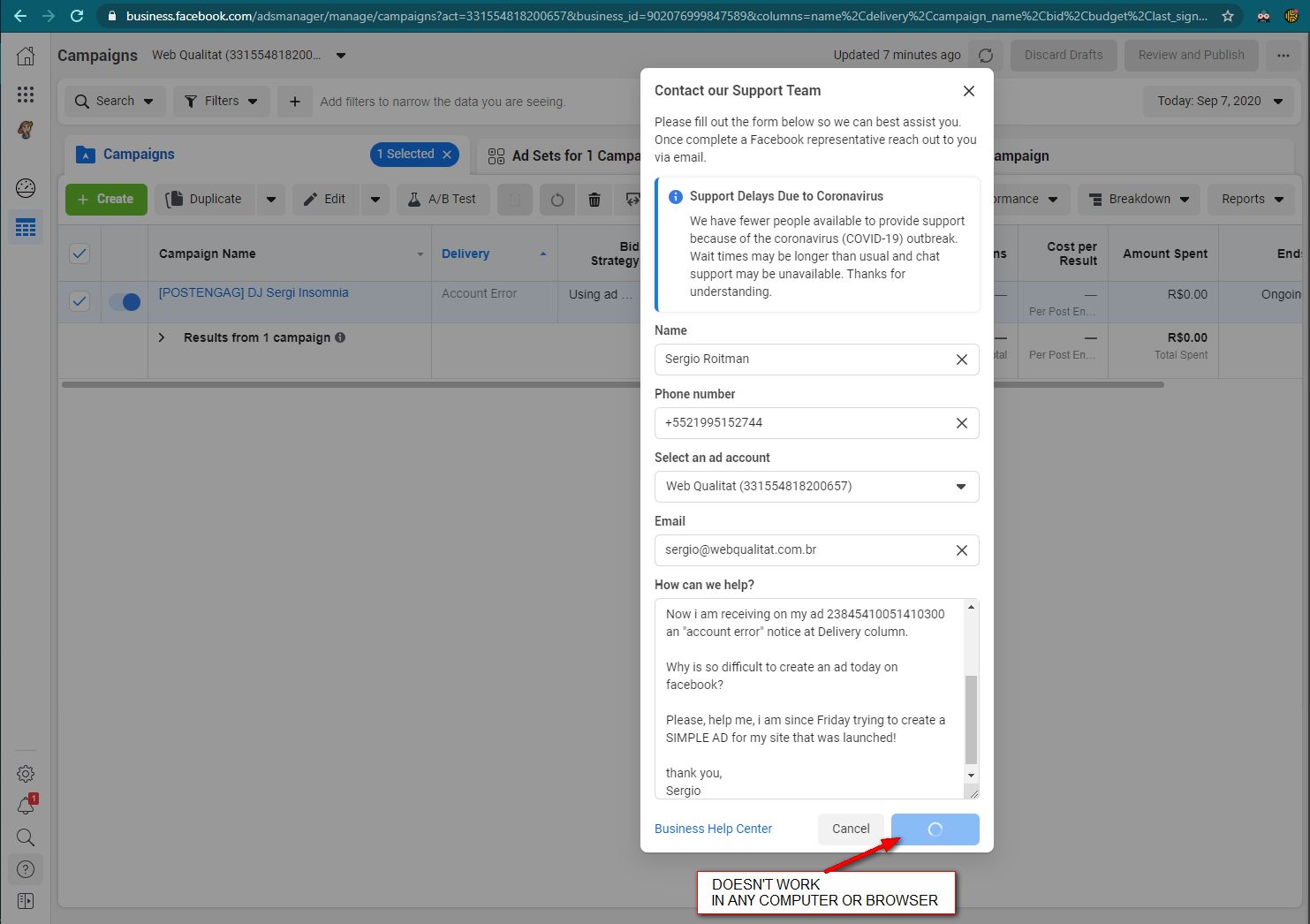
Task: Delete selected campaign with trash icon
Action: click(594, 200)
